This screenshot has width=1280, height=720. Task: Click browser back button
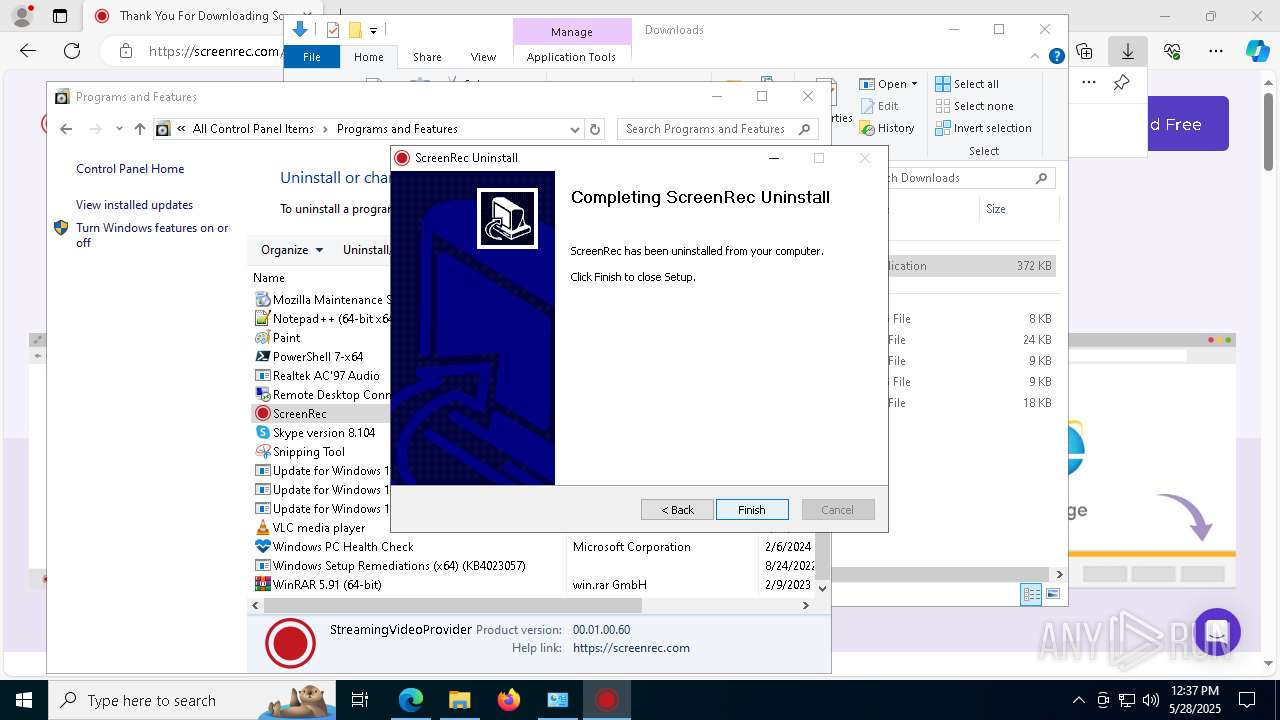28,51
